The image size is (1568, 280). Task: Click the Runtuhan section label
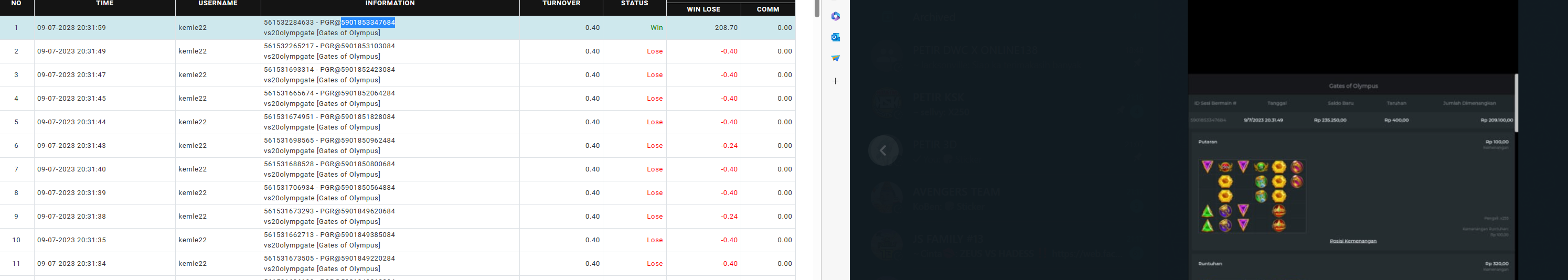point(1210,264)
